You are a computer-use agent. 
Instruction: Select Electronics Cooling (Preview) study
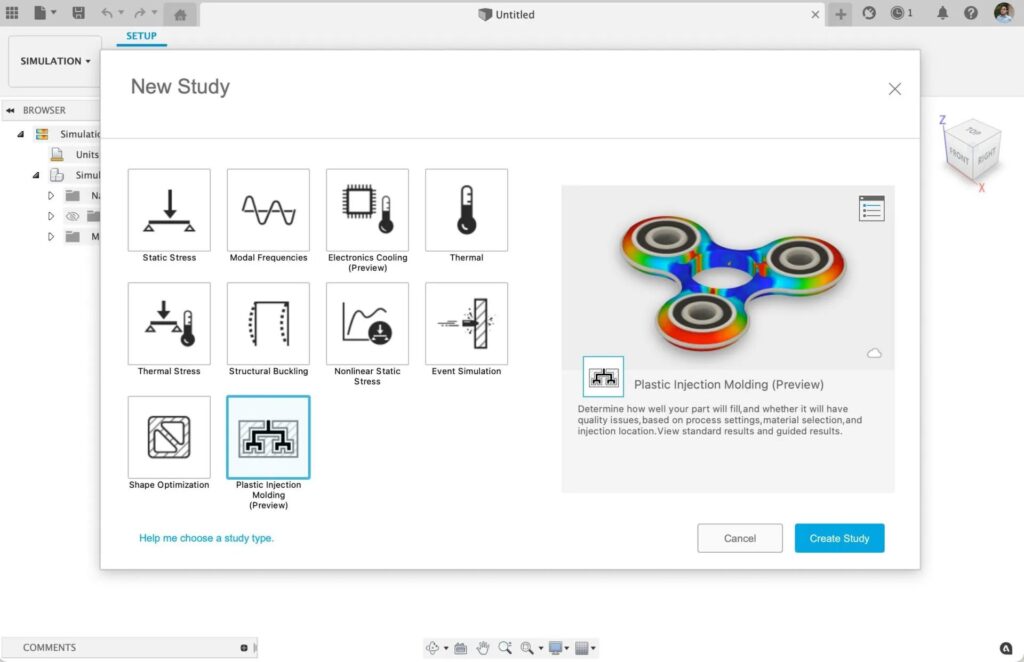coord(368,210)
